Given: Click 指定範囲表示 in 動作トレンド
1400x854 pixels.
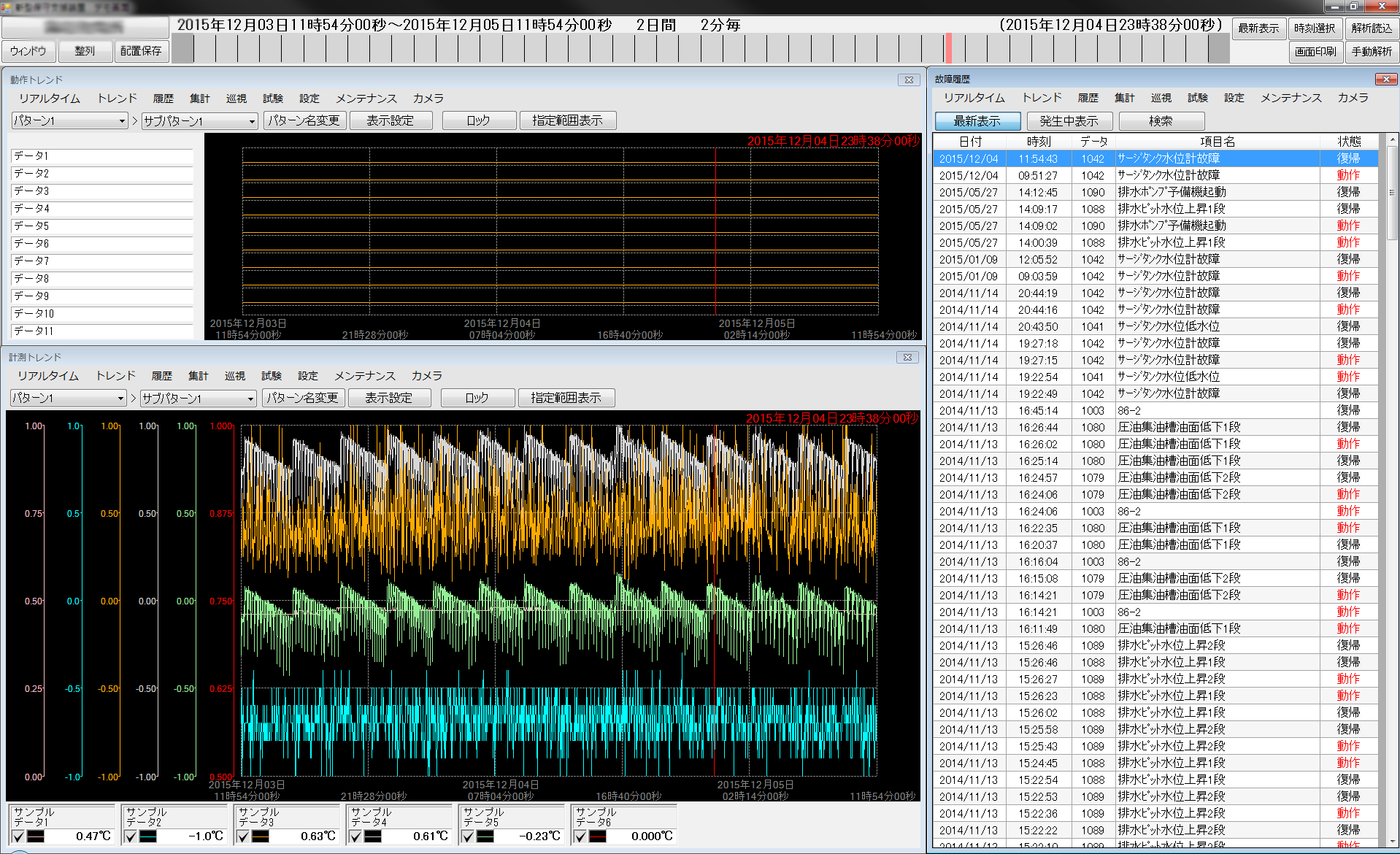Looking at the screenshot, I should click(x=568, y=120).
